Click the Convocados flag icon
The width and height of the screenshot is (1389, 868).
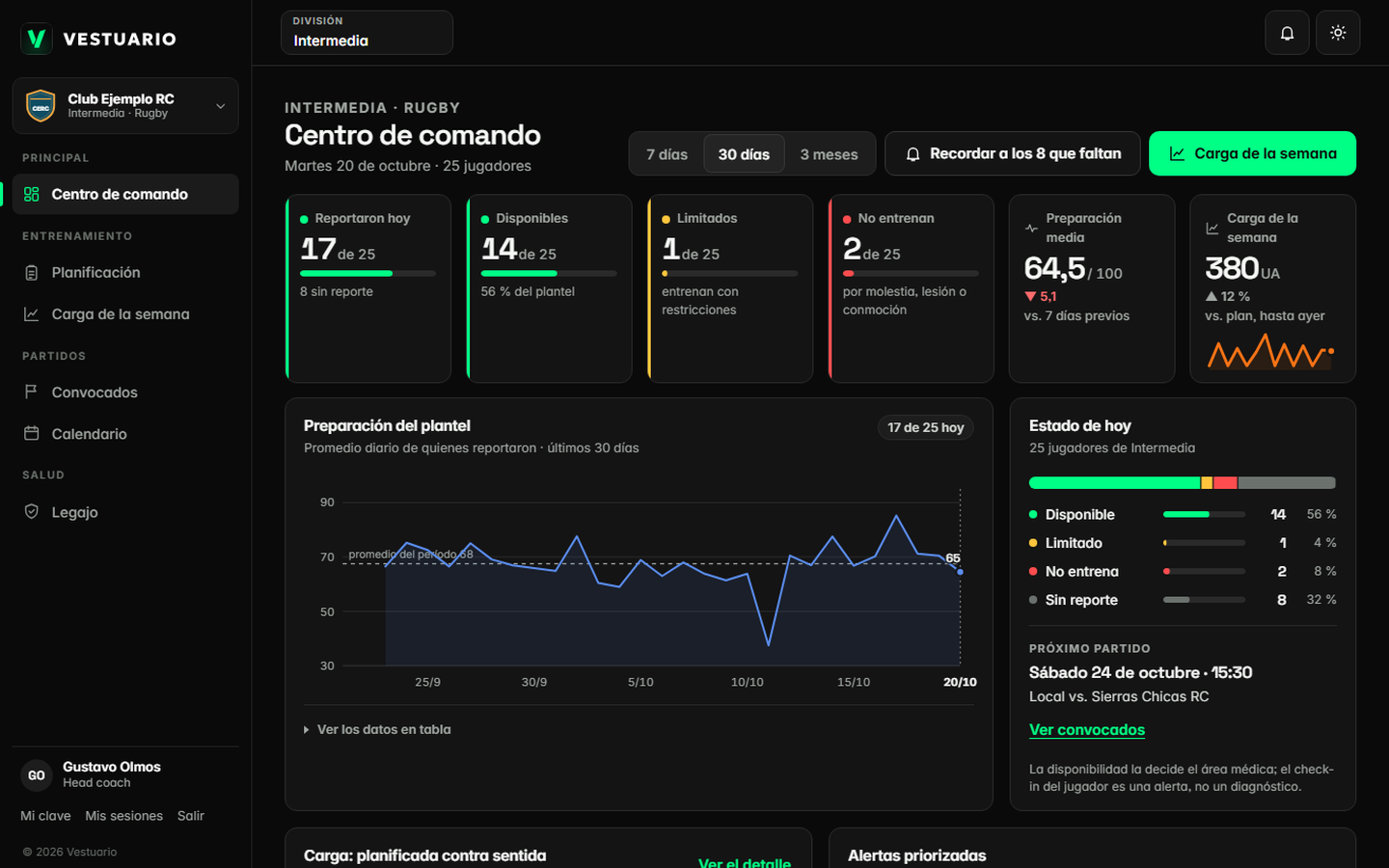32,393
